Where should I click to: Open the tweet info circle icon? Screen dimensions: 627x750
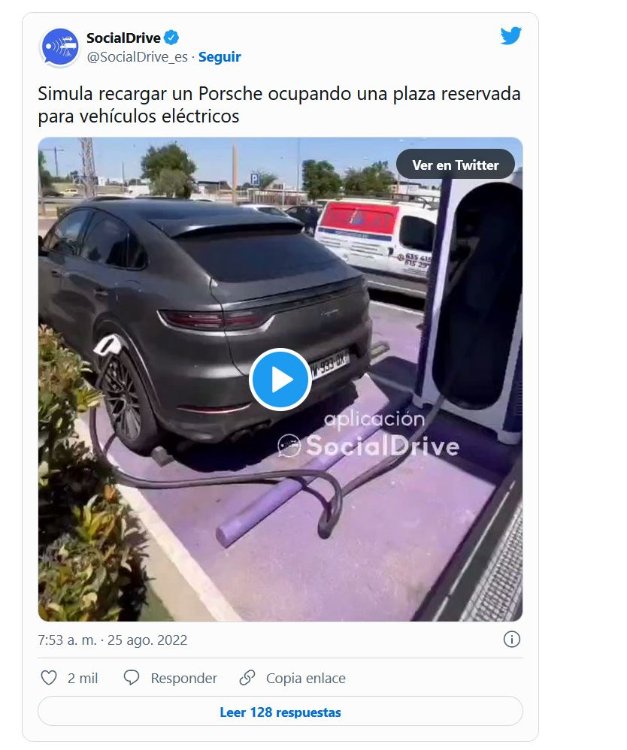tap(511, 639)
